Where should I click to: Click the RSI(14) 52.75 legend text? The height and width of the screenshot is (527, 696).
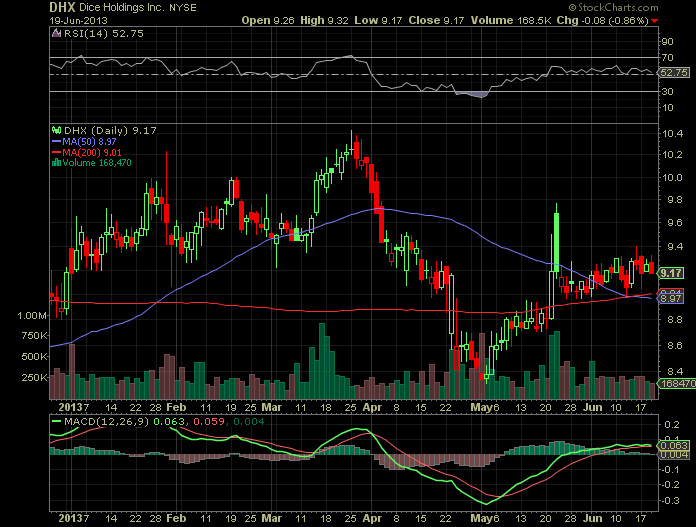104,33
